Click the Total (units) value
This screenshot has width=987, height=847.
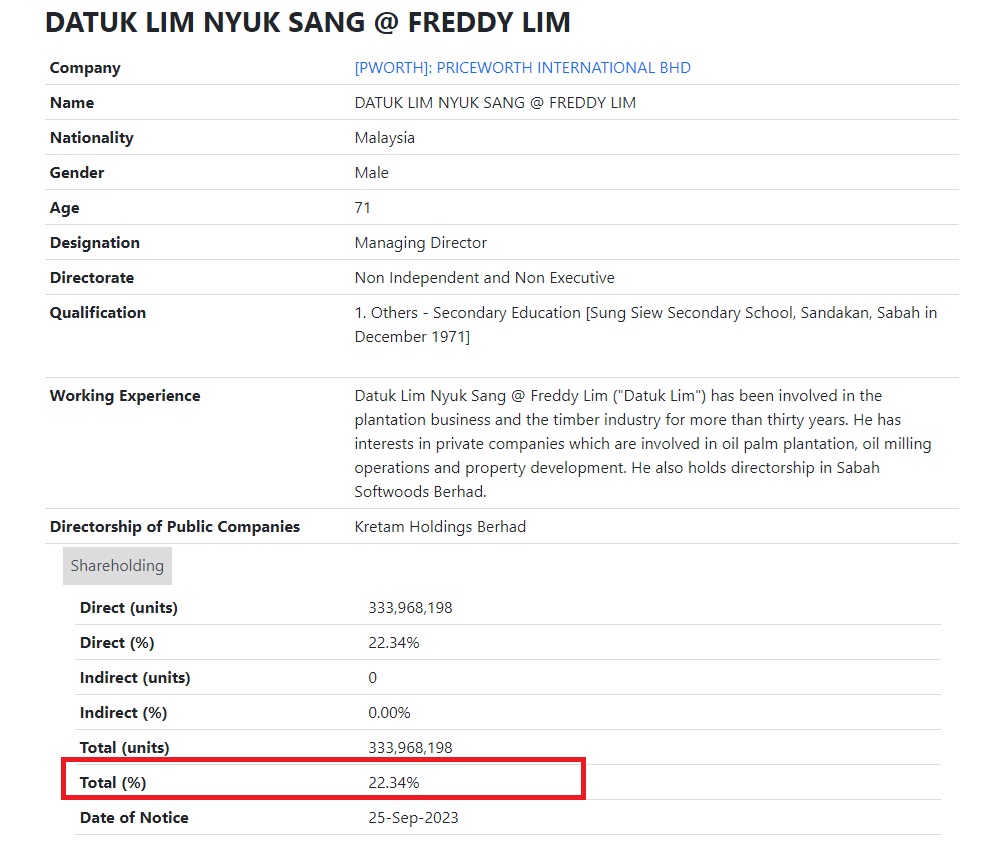[410, 748]
